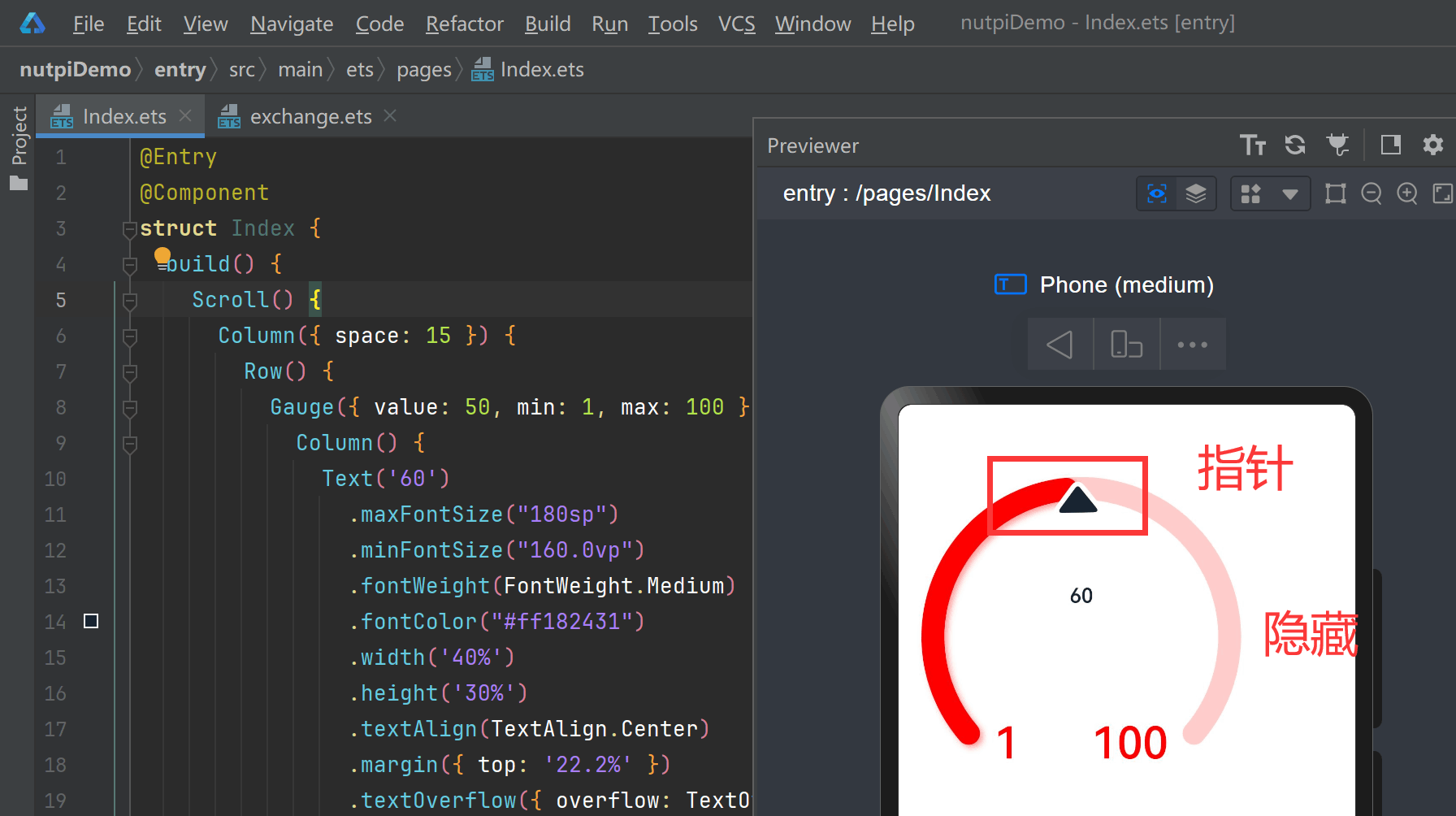The image size is (1456, 816).
Task: Open the File menu
Action: 89,24
